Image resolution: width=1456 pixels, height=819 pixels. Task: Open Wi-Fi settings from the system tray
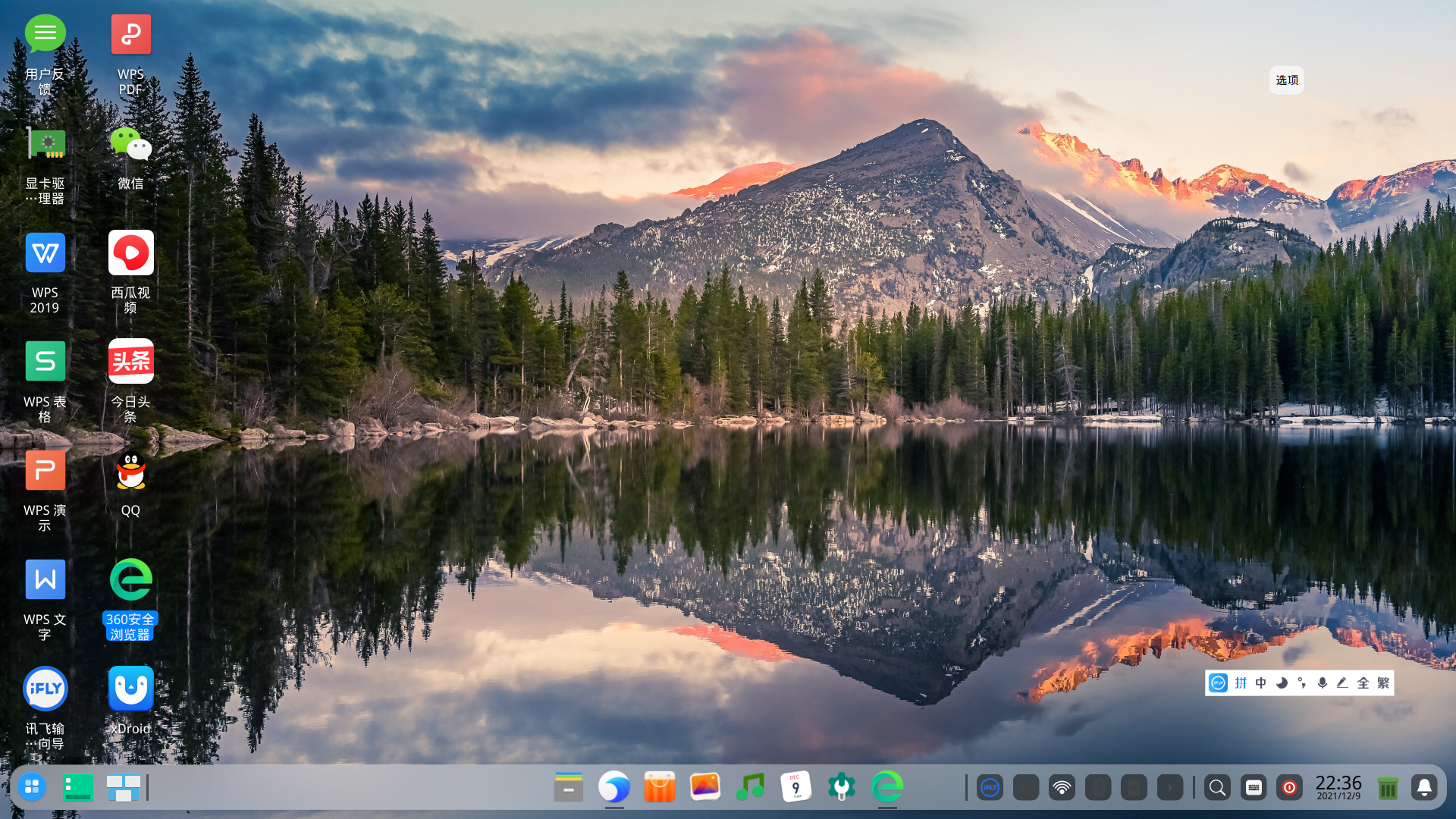[x=1062, y=787]
